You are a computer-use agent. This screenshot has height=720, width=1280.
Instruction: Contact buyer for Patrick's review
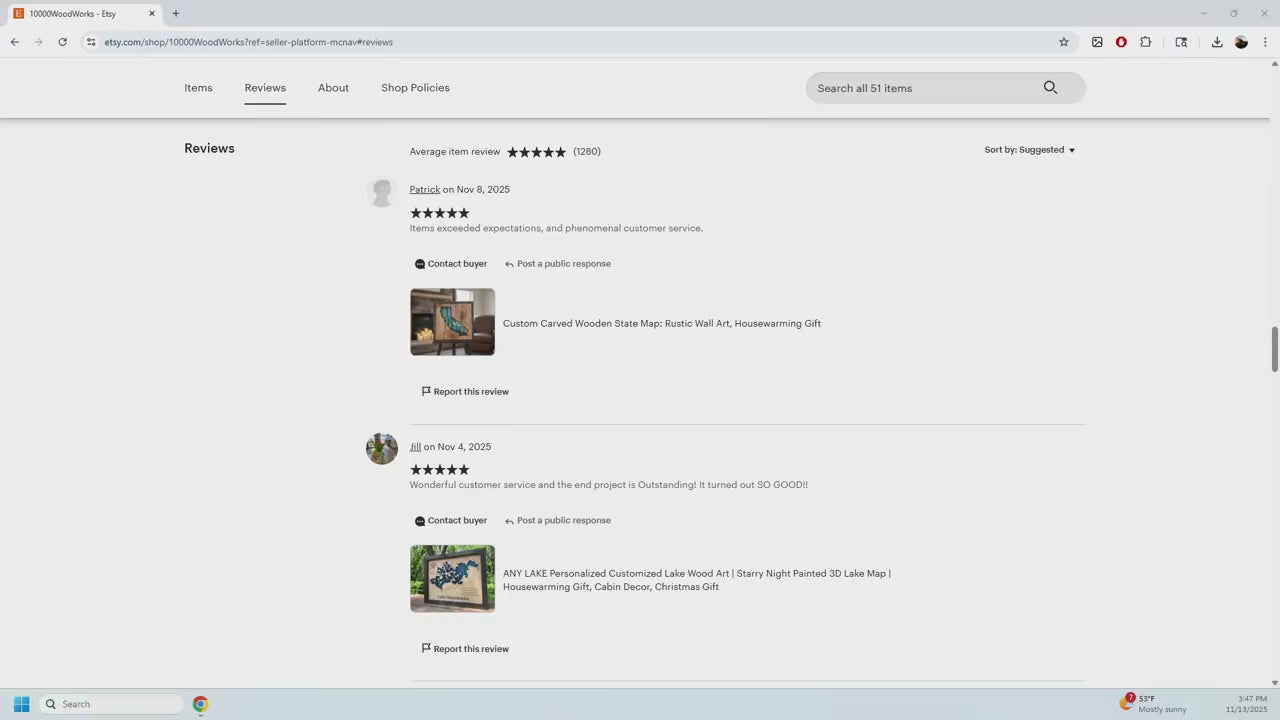[x=451, y=264]
